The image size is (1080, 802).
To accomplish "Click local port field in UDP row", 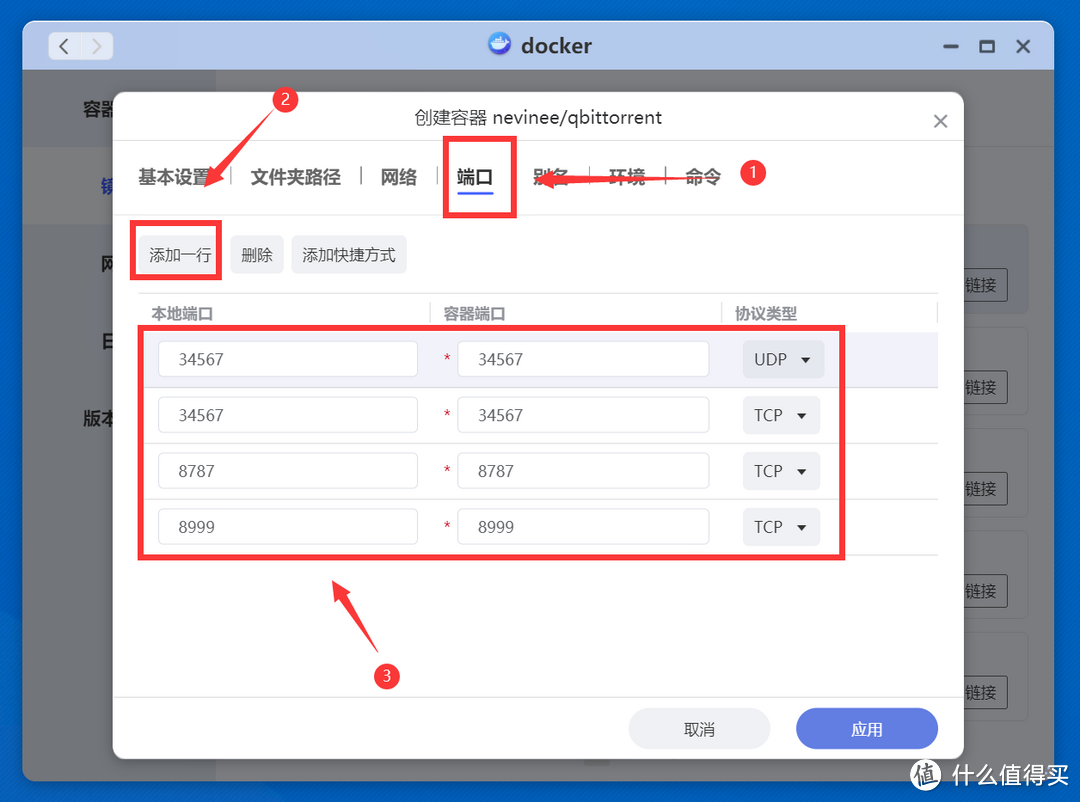I will [288, 359].
